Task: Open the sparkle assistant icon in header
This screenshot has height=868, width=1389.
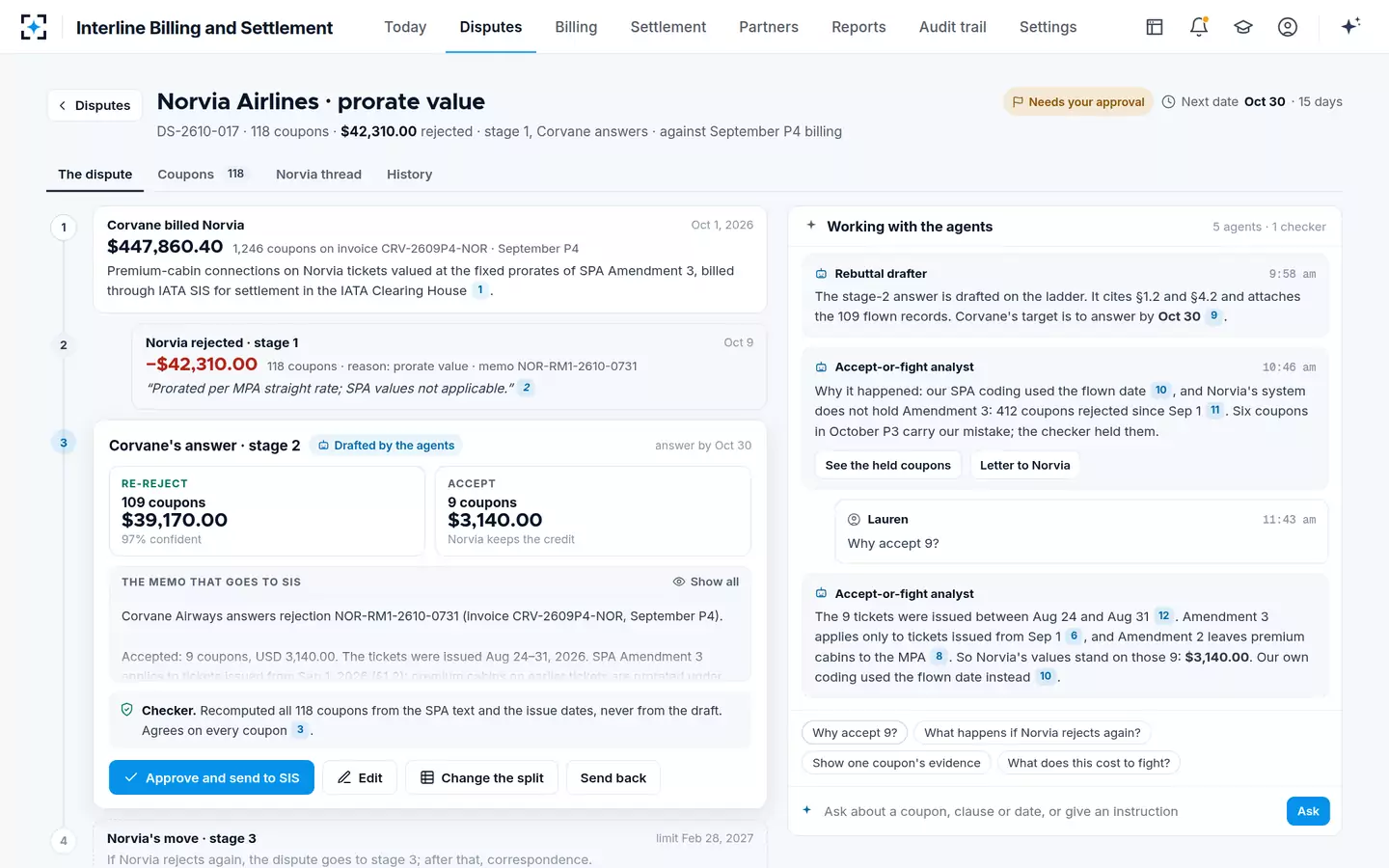Action: pyautogui.click(x=1350, y=26)
